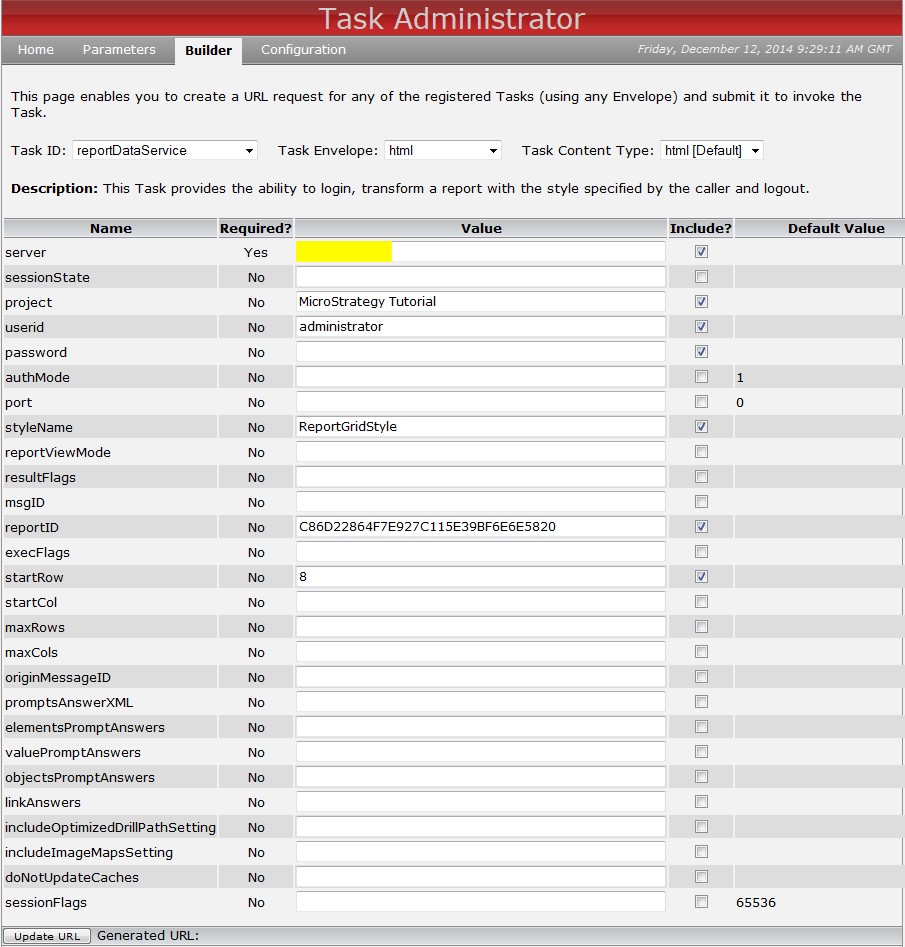Click the reportID value field
Viewport: 905px width, 947px height.
[x=480, y=527]
